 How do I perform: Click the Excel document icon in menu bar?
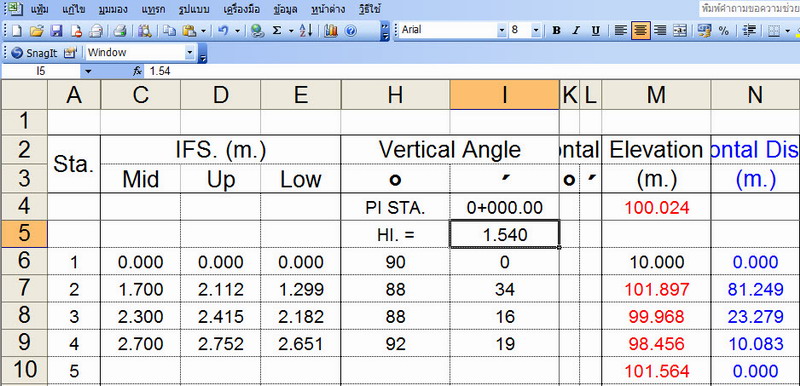click(17, 8)
